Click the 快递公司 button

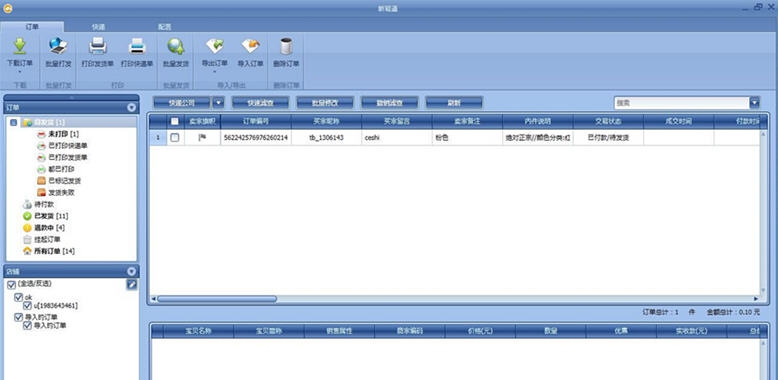182,103
